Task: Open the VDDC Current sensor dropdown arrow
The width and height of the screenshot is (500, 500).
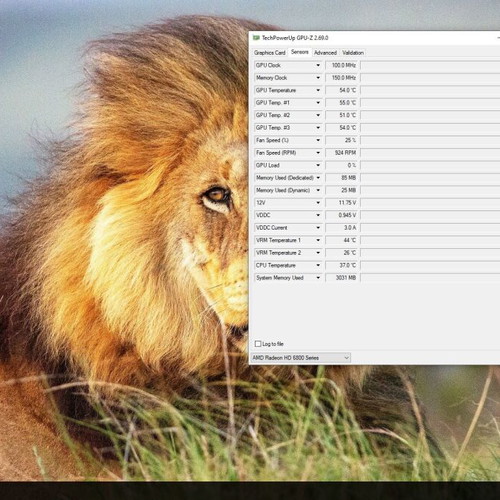Action: [318, 228]
